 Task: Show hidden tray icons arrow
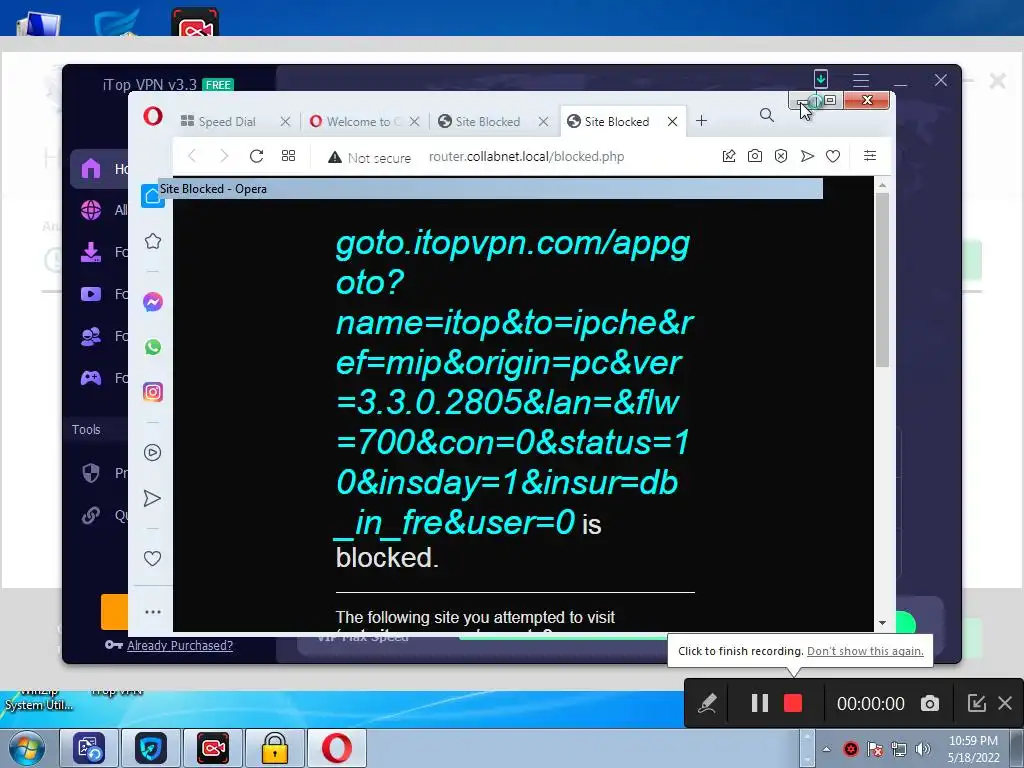[826, 749]
